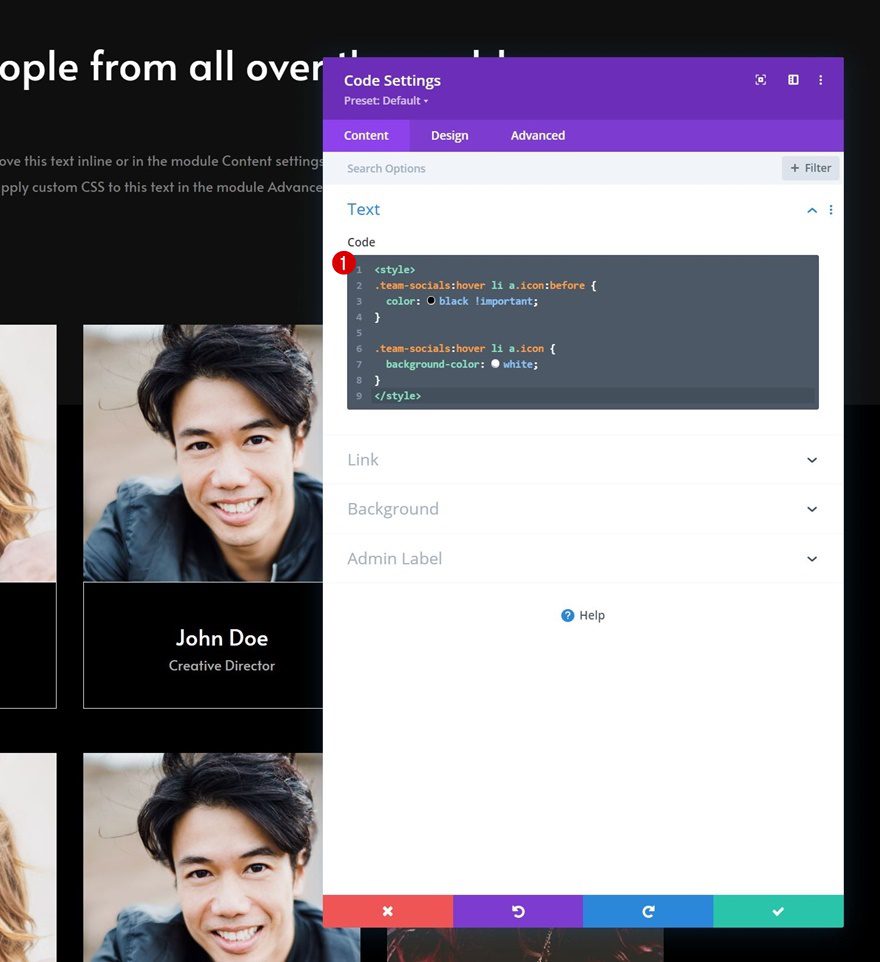
Task: Click the circular Help question icon
Action: (568, 615)
